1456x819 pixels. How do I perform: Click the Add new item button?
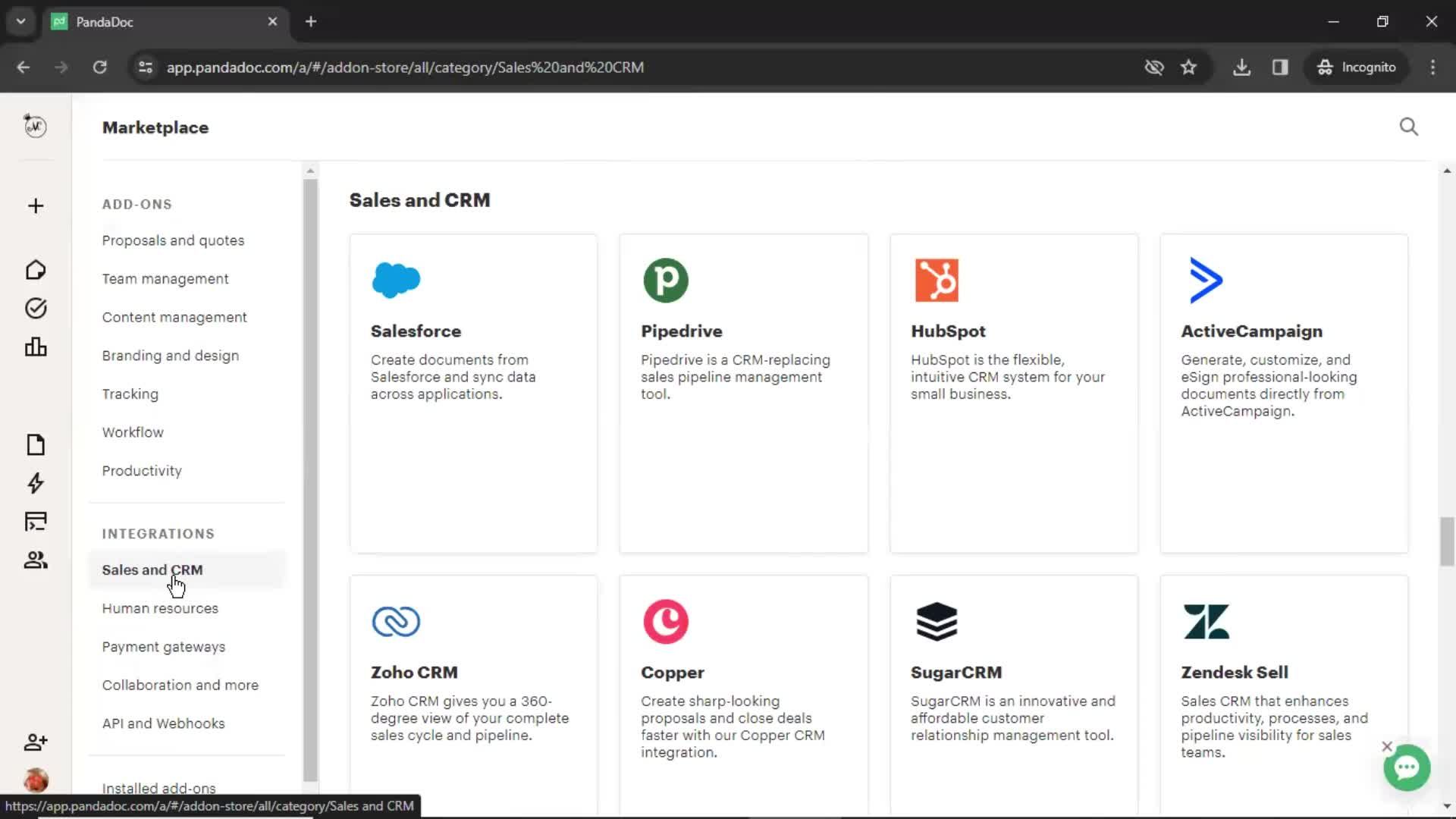pyautogui.click(x=35, y=205)
